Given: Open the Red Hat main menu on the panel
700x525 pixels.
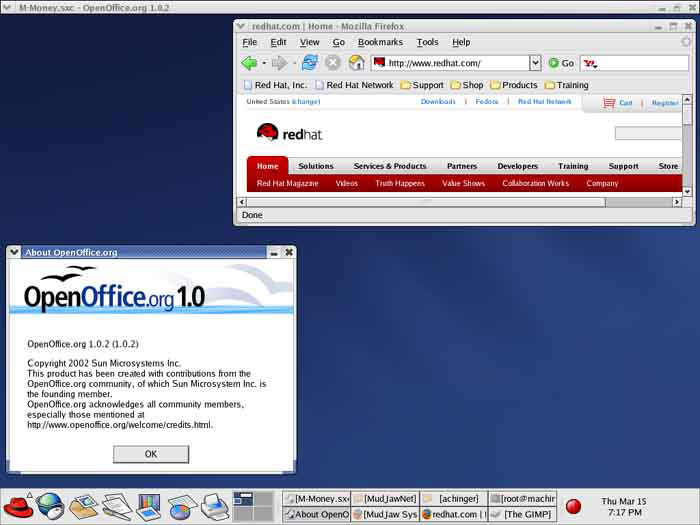Looking at the screenshot, I should (17, 507).
